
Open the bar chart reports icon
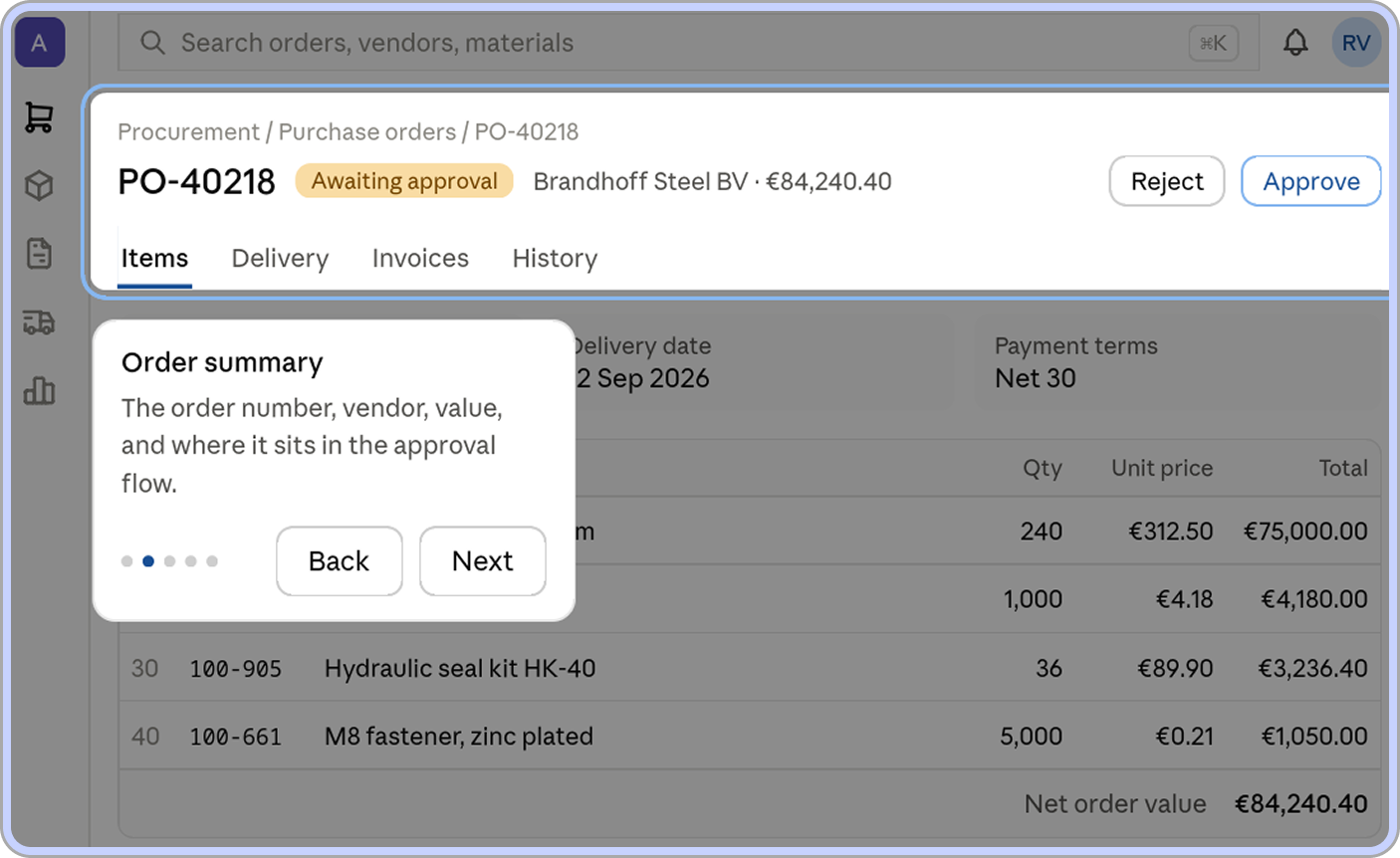[39, 390]
